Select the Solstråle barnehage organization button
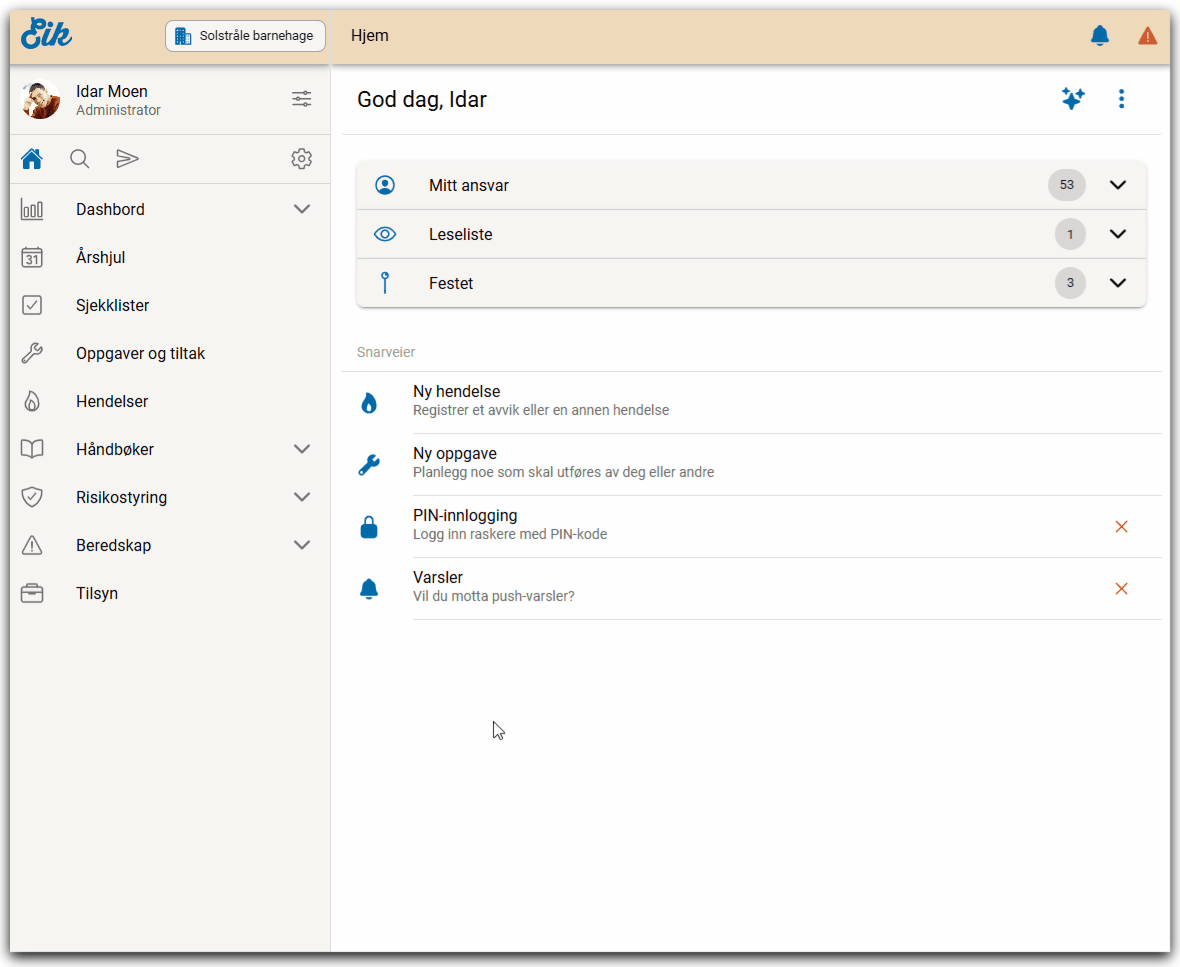This screenshot has height=967, width=1180. 245,36
